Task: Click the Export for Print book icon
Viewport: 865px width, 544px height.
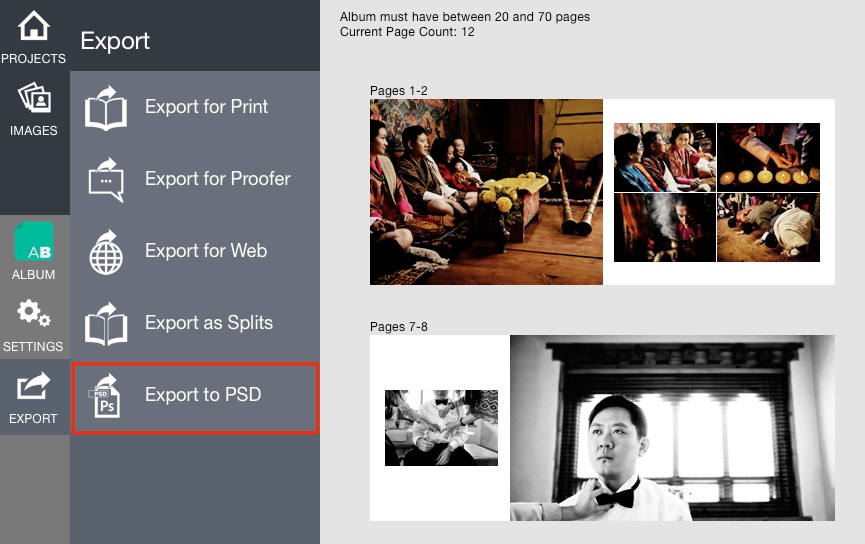Action: point(106,108)
